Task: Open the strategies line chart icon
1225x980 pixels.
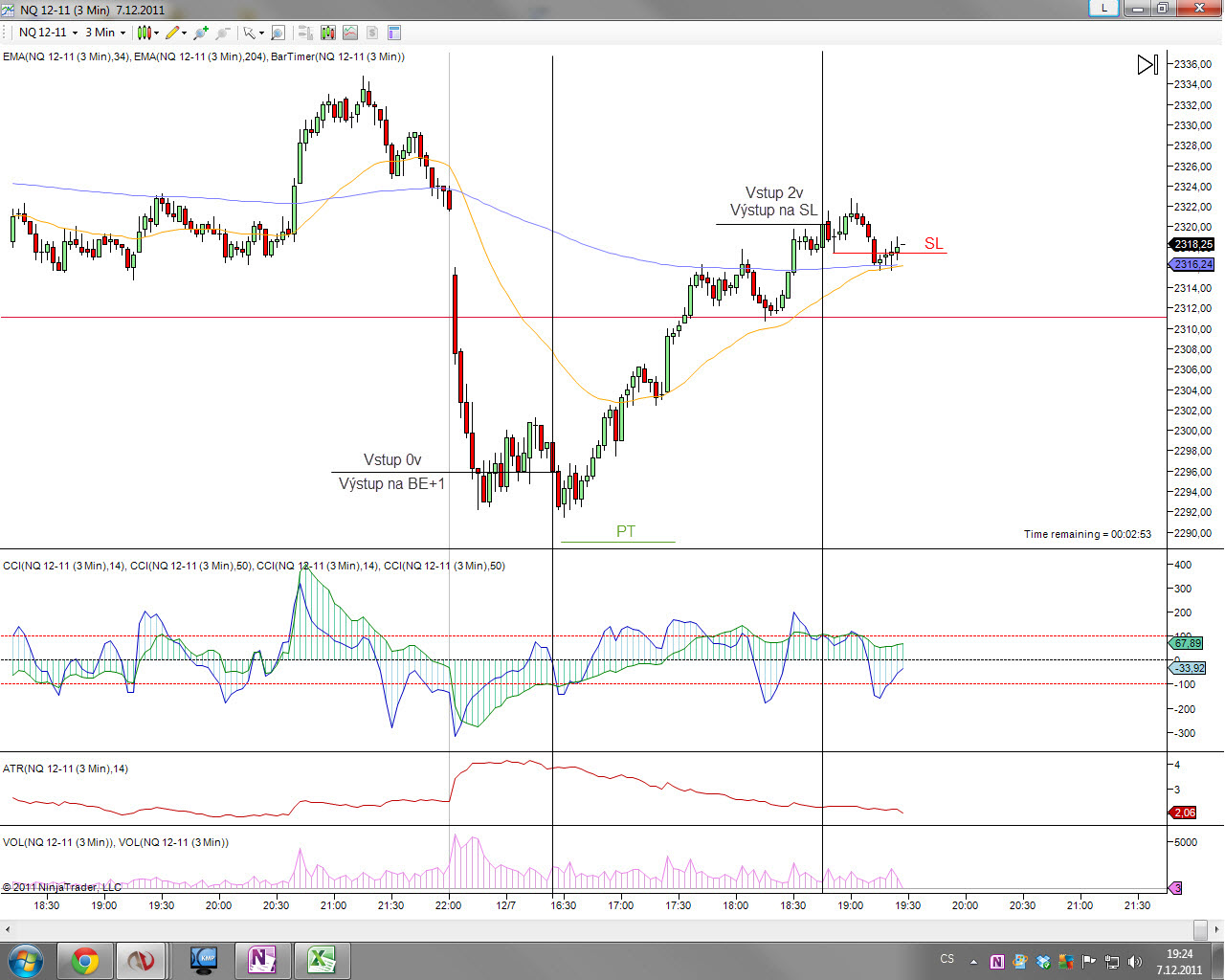Action: pyautogui.click(x=350, y=33)
